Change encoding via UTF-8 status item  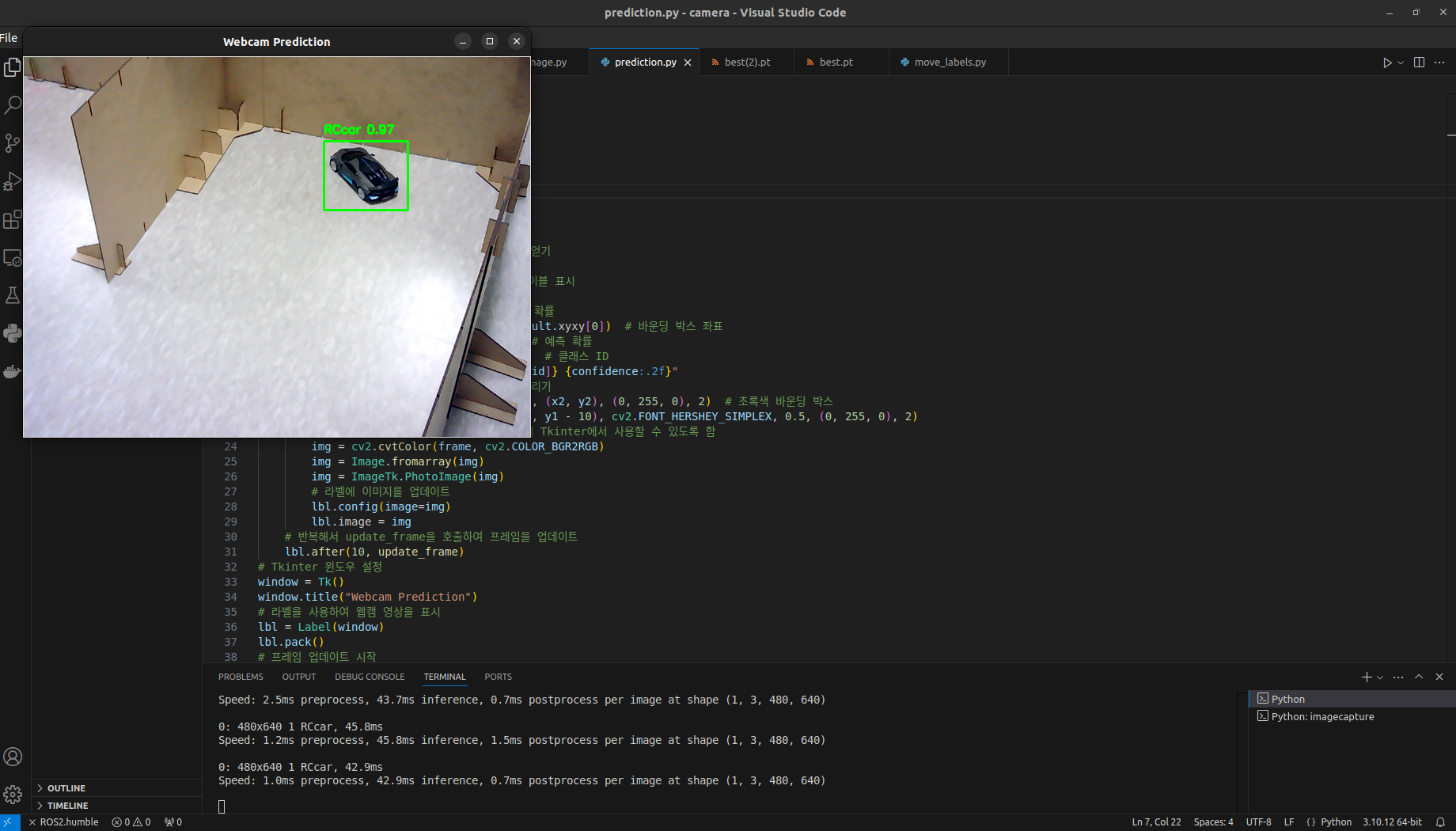coord(1258,822)
